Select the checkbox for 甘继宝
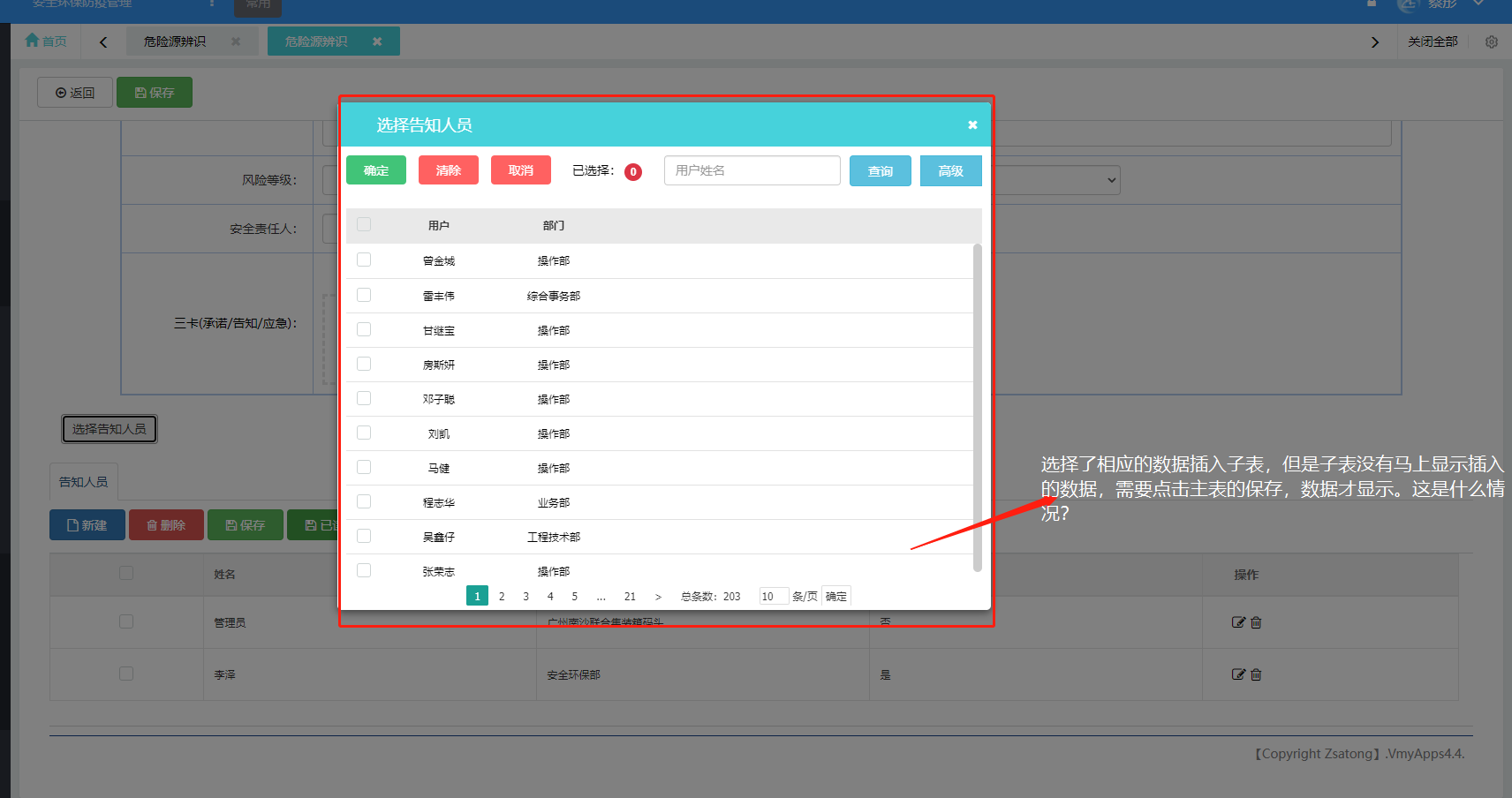 tap(364, 329)
